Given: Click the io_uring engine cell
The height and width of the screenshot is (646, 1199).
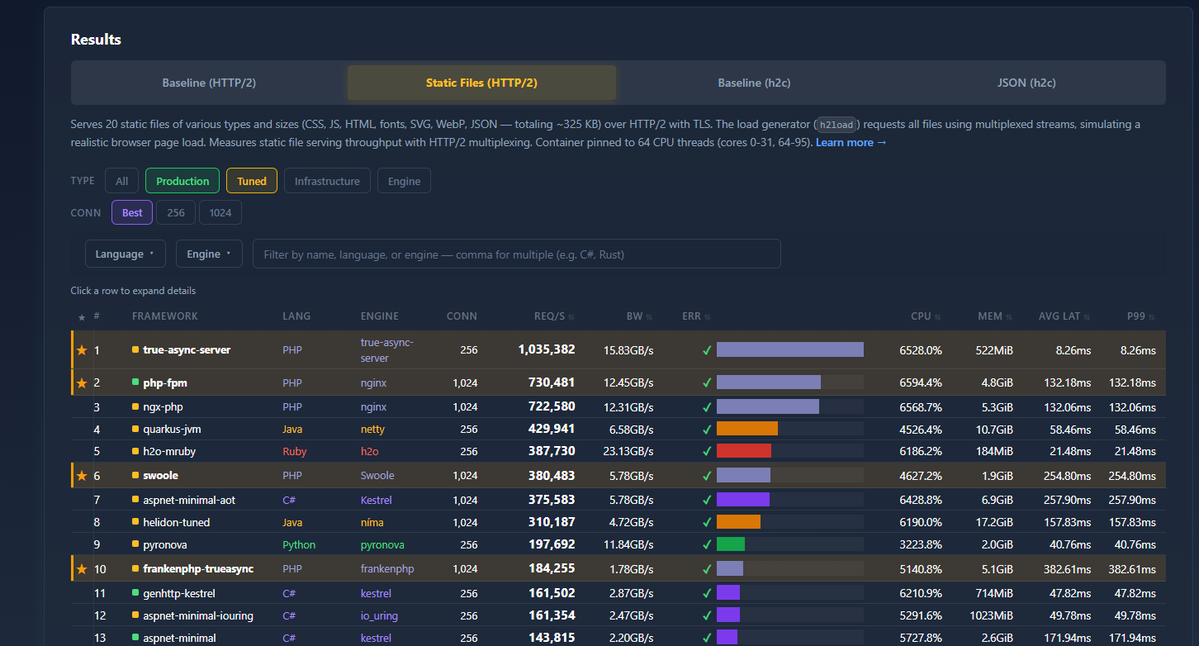Looking at the screenshot, I should click(x=379, y=615).
